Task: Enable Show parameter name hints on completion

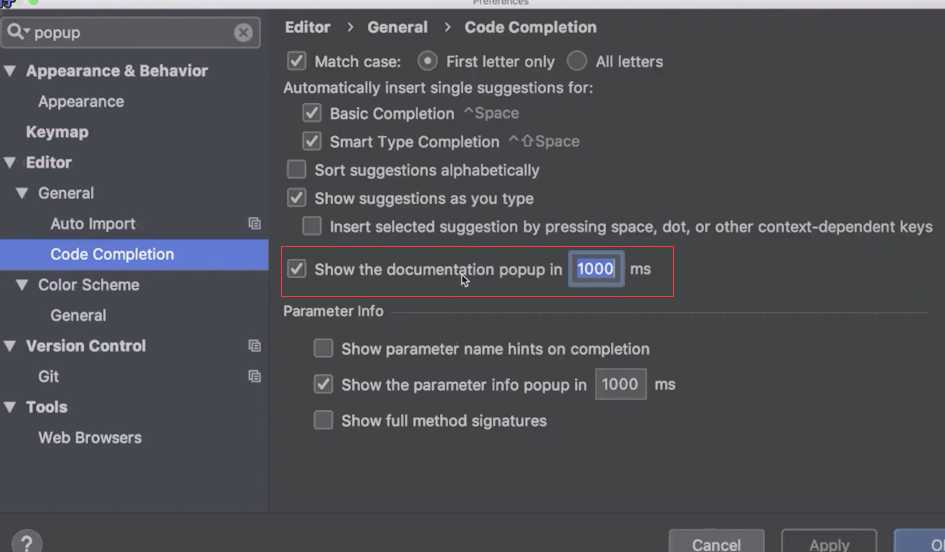Action: click(x=323, y=348)
